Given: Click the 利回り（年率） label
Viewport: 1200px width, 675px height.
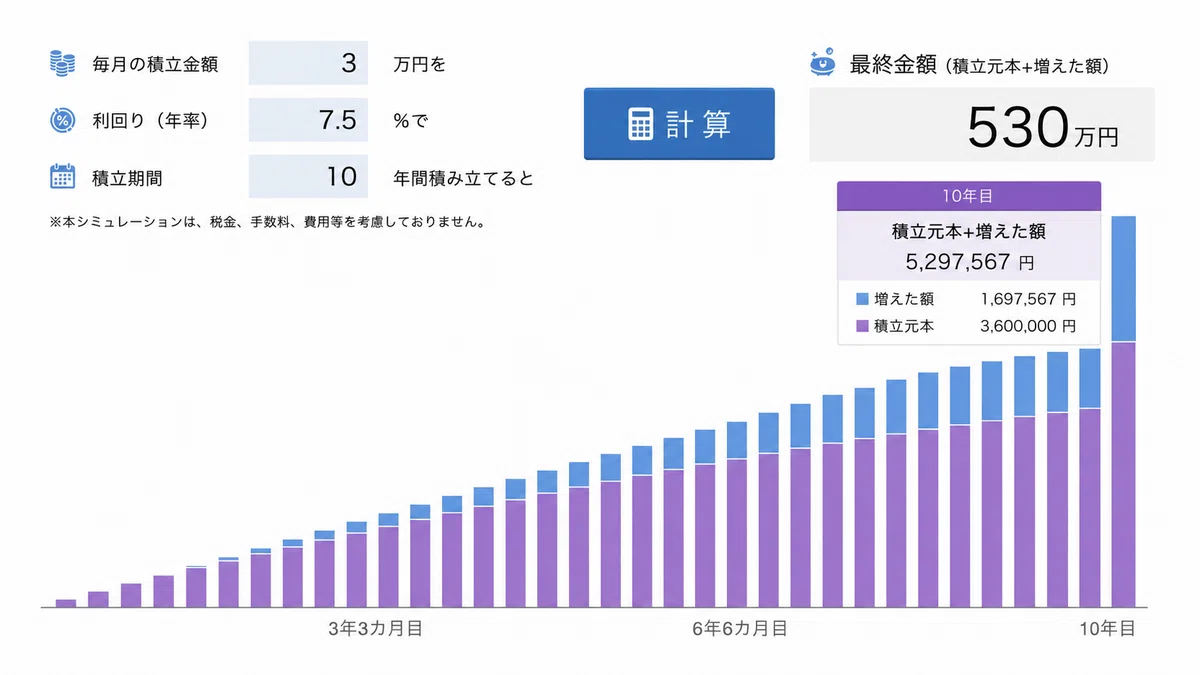Looking at the screenshot, I should coord(151,121).
